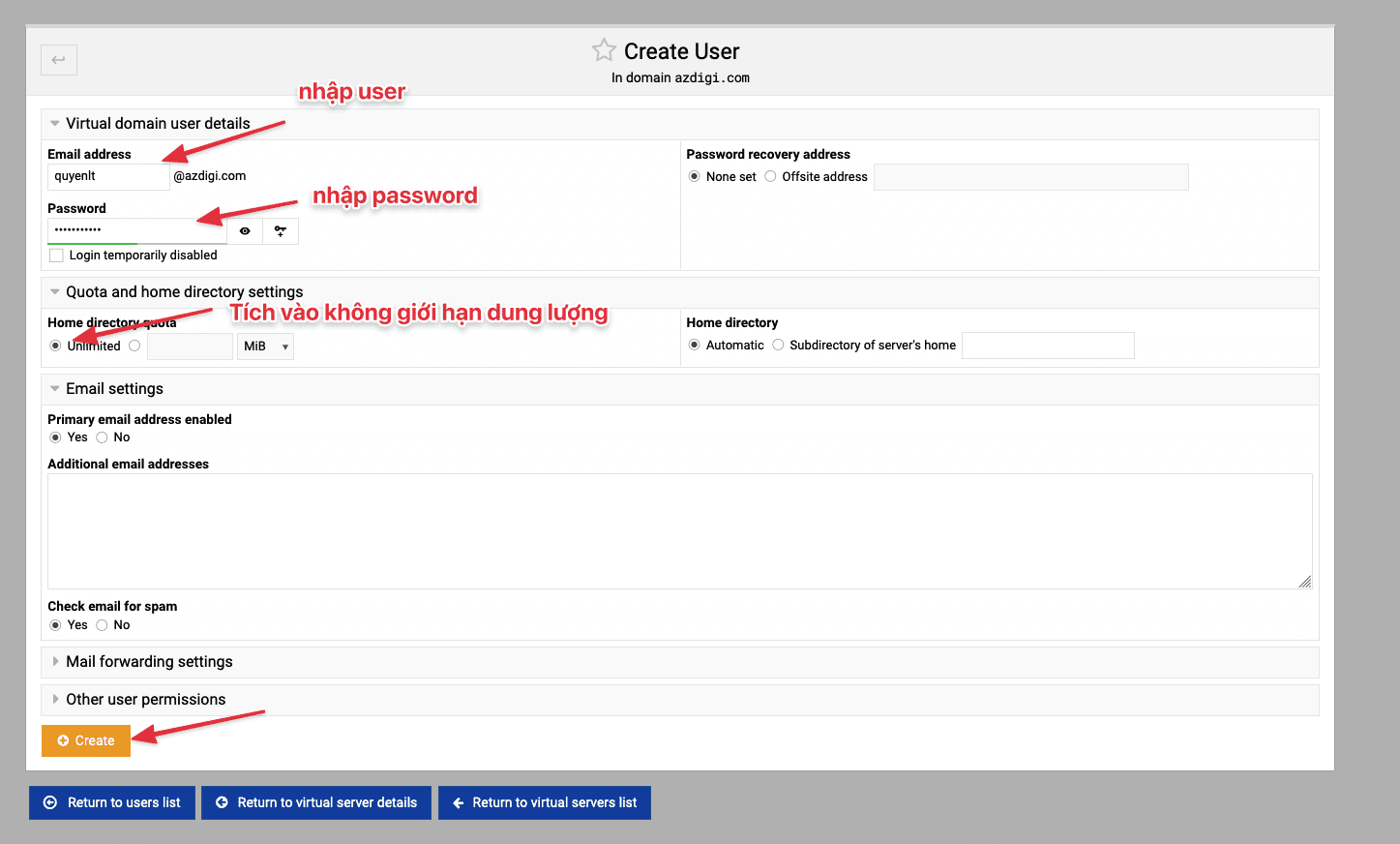Set Primary email address enabled to No

[102, 437]
